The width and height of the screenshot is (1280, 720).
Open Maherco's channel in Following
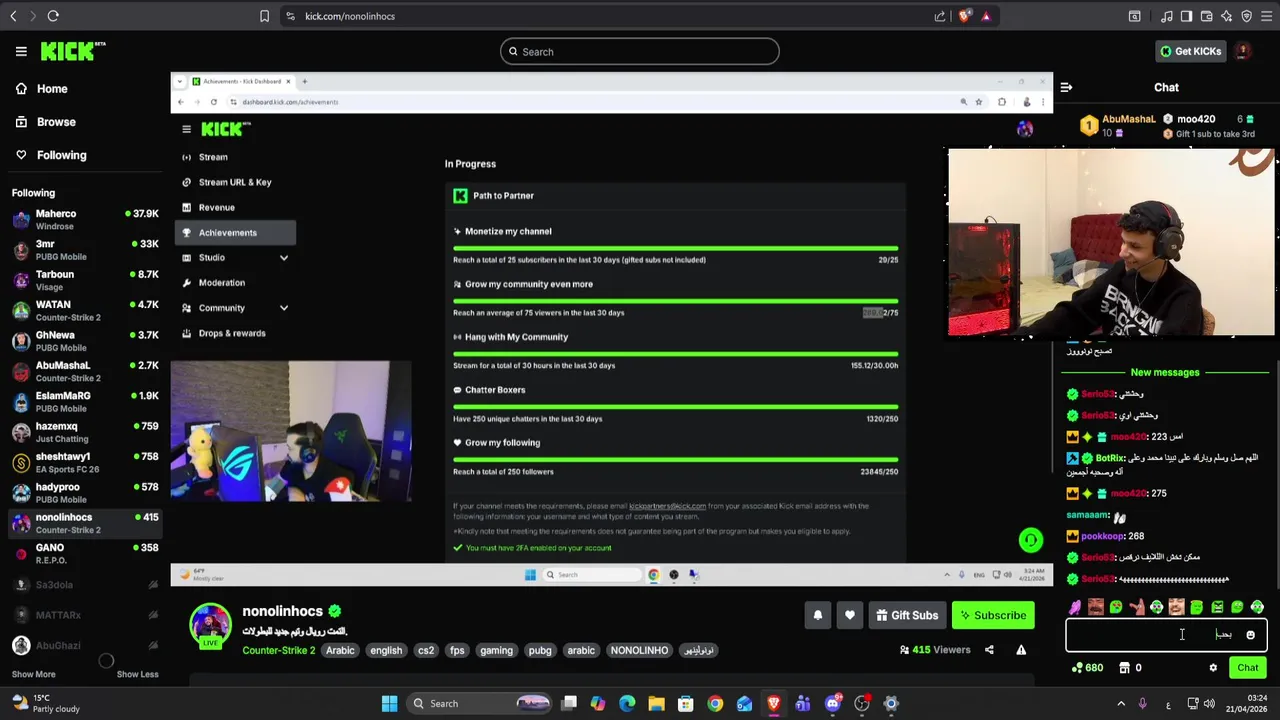click(85, 219)
